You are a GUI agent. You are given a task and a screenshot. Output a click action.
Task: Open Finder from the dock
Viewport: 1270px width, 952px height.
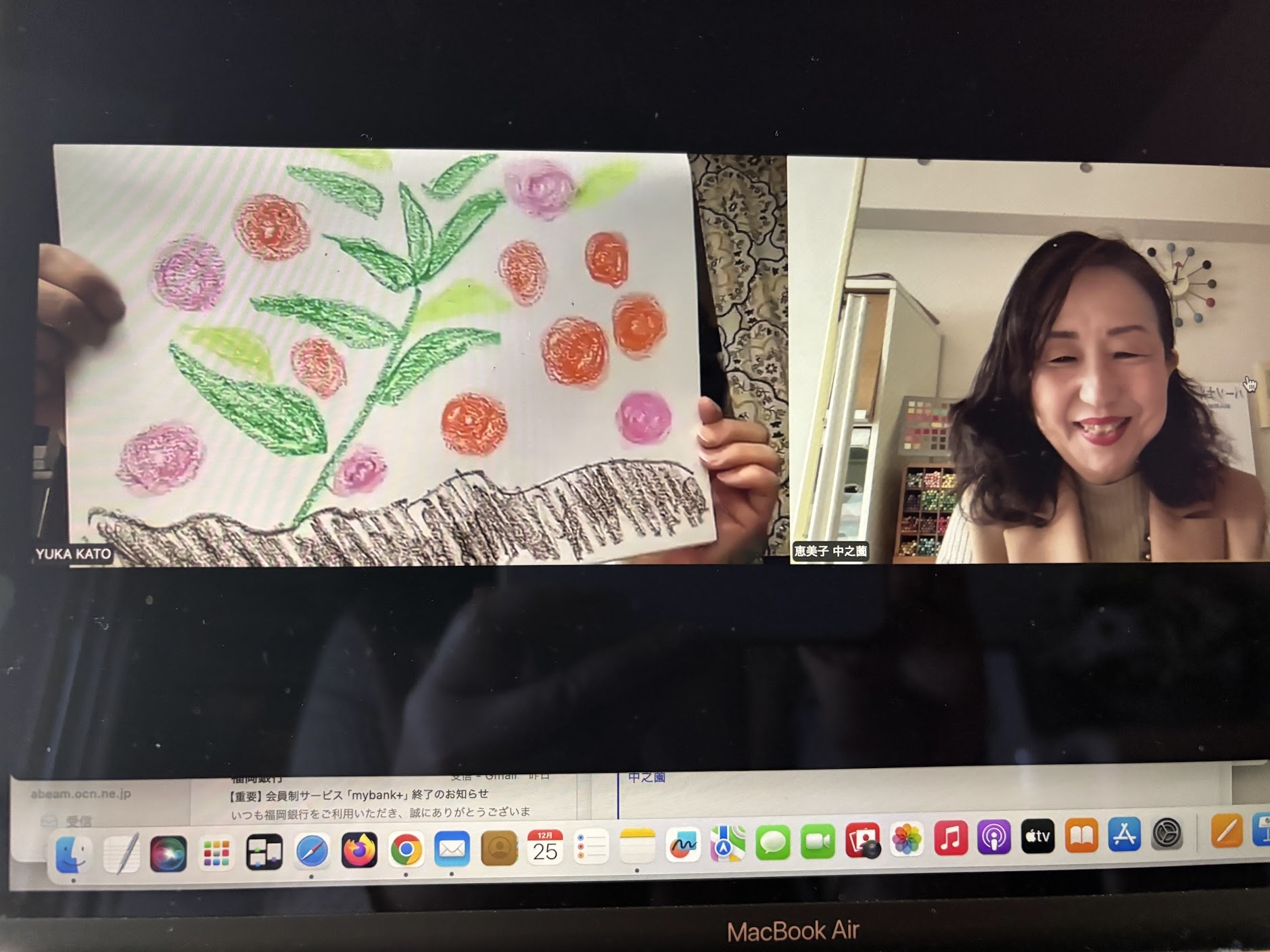coord(73,854)
